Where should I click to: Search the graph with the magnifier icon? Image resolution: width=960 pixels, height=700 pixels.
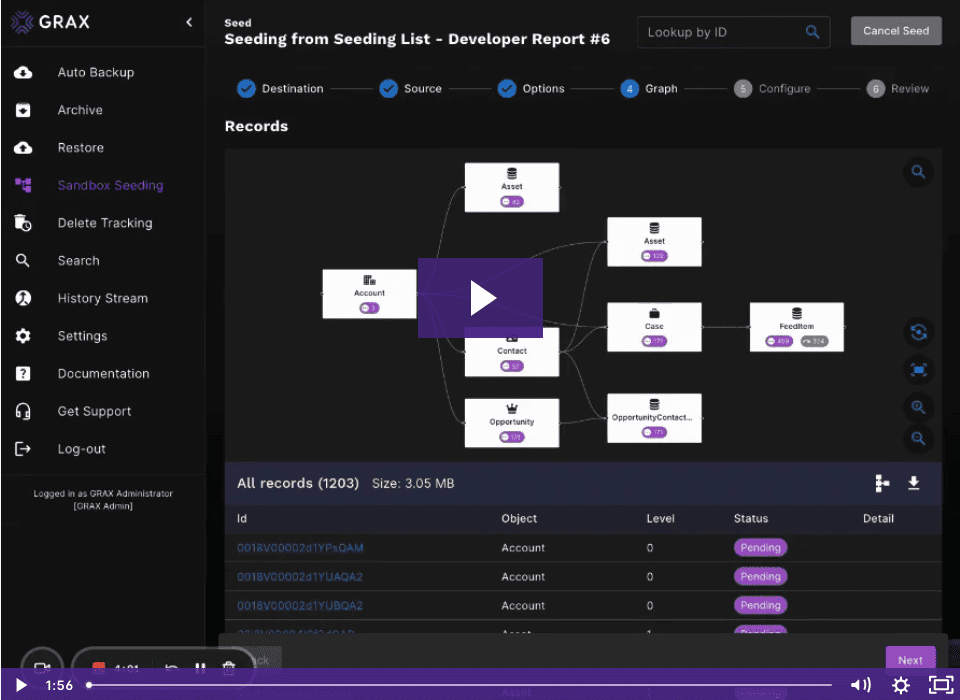(918, 172)
